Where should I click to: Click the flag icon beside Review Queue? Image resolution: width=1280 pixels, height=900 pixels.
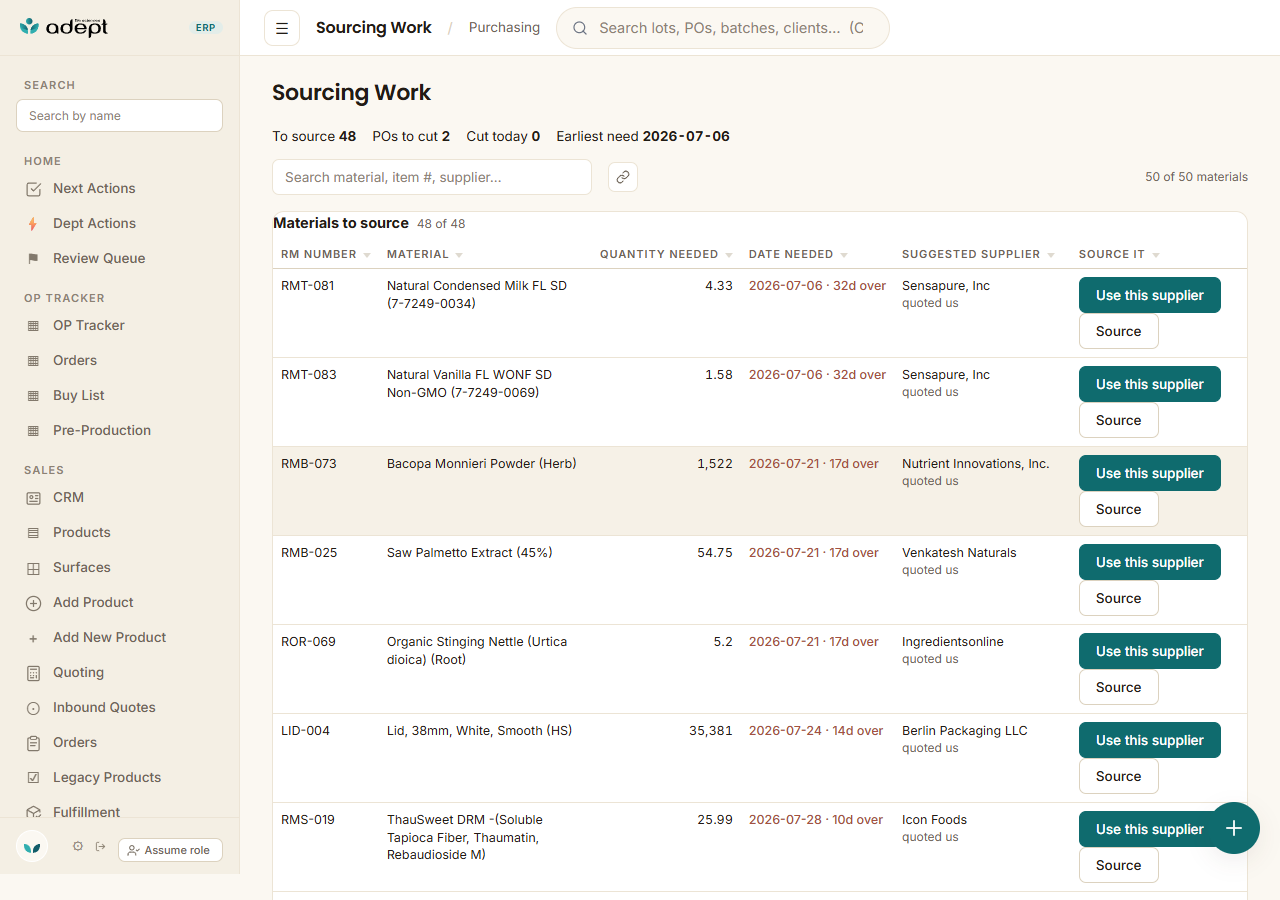click(x=33, y=259)
